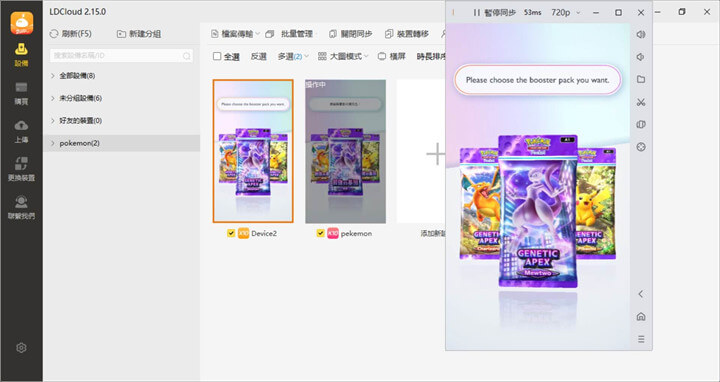This screenshot has height=382, width=720.
Task: Click 關閉同步 to turn off sync
Action: (350, 34)
